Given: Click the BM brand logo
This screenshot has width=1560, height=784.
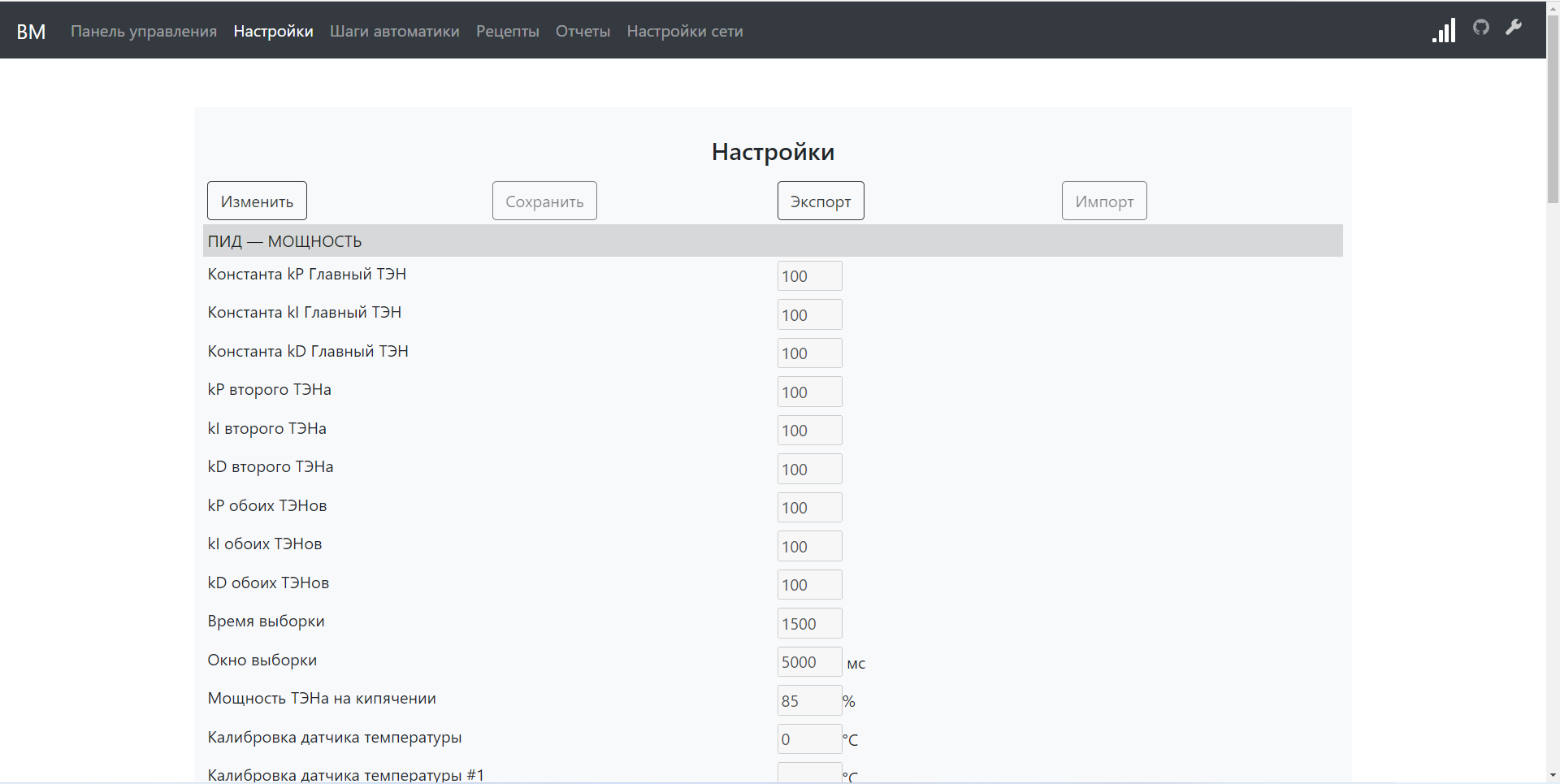Looking at the screenshot, I should click(x=31, y=31).
